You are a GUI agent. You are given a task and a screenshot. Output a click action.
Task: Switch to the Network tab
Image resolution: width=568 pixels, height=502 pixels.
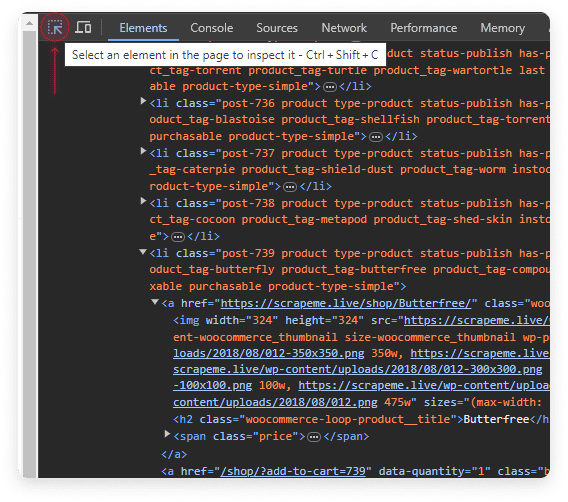click(344, 28)
